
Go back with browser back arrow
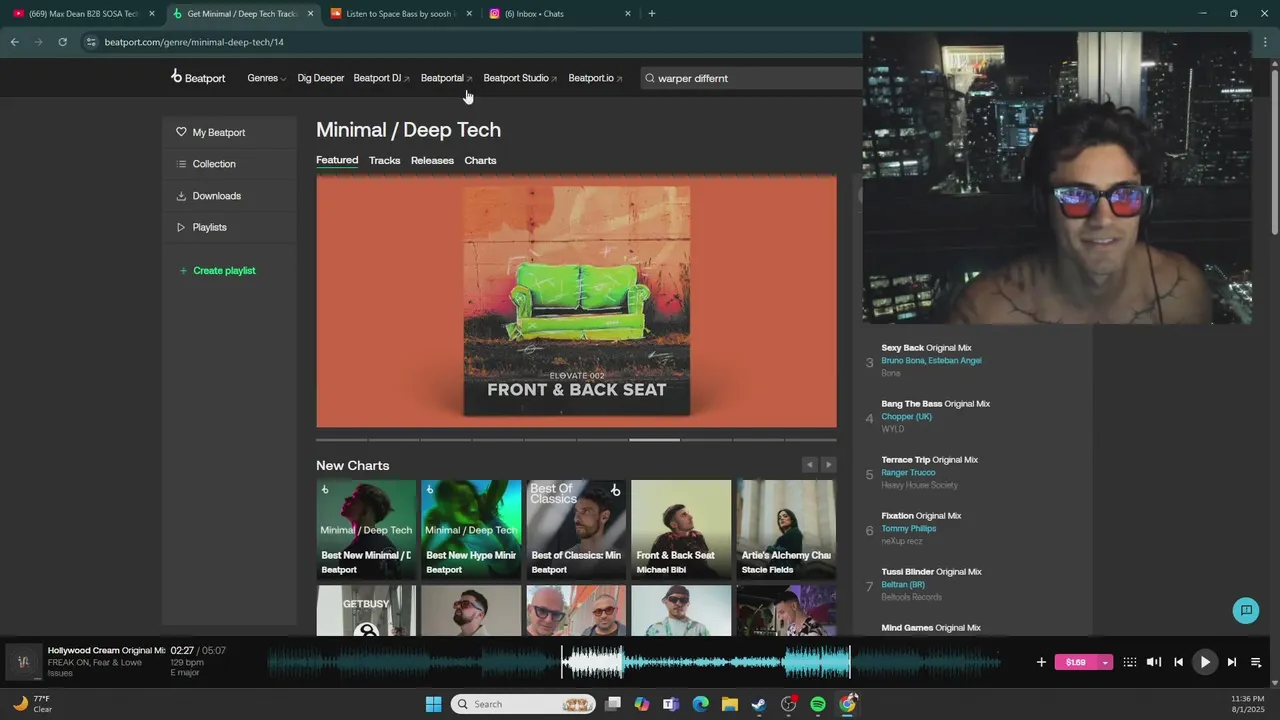[x=14, y=42]
